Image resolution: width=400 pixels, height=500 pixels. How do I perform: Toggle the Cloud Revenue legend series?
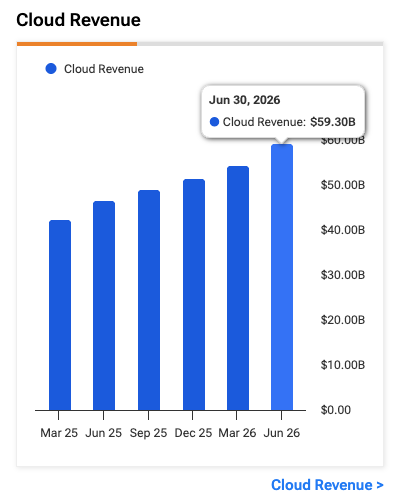coord(94,69)
